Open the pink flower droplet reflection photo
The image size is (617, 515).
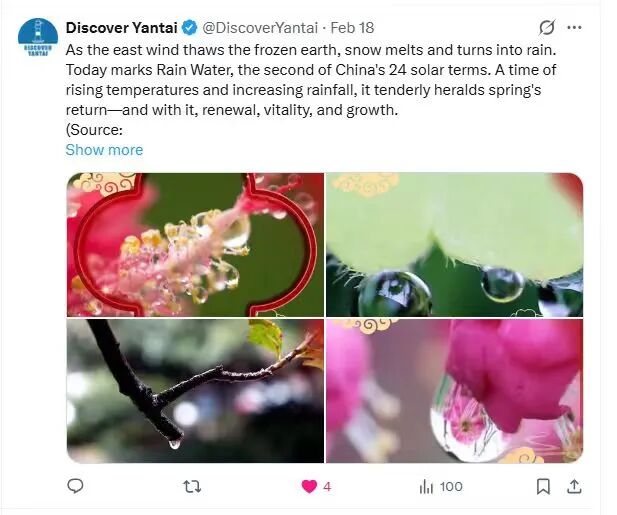click(454, 391)
